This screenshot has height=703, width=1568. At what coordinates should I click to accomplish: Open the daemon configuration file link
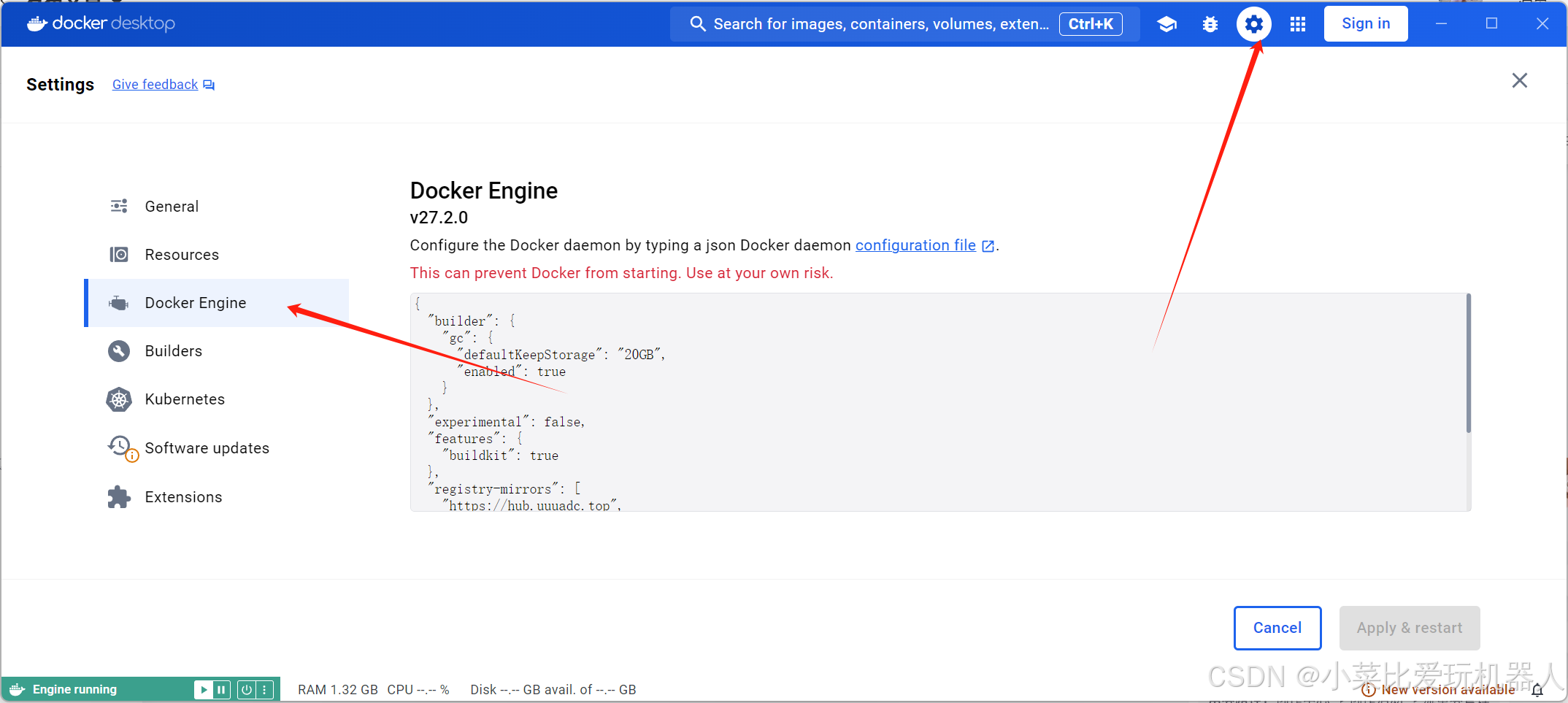[915, 245]
